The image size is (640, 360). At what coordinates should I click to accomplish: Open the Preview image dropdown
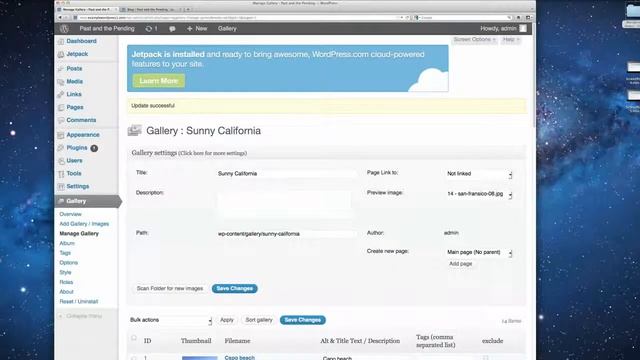[x=479, y=194]
